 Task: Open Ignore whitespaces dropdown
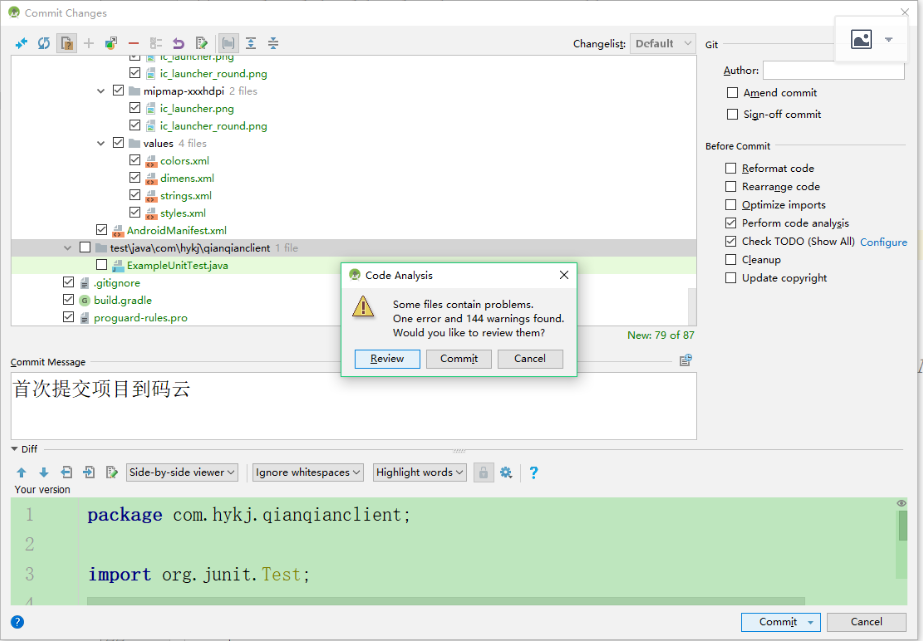click(308, 472)
